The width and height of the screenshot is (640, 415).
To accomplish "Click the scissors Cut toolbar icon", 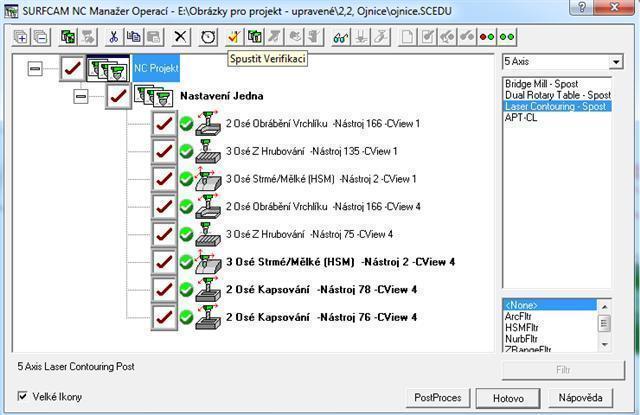I will click(113, 37).
